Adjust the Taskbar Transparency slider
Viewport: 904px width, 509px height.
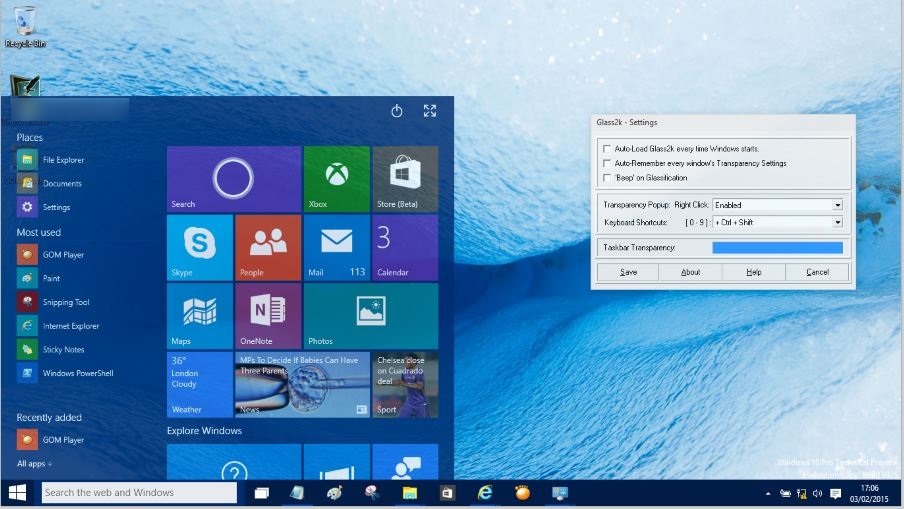777,247
